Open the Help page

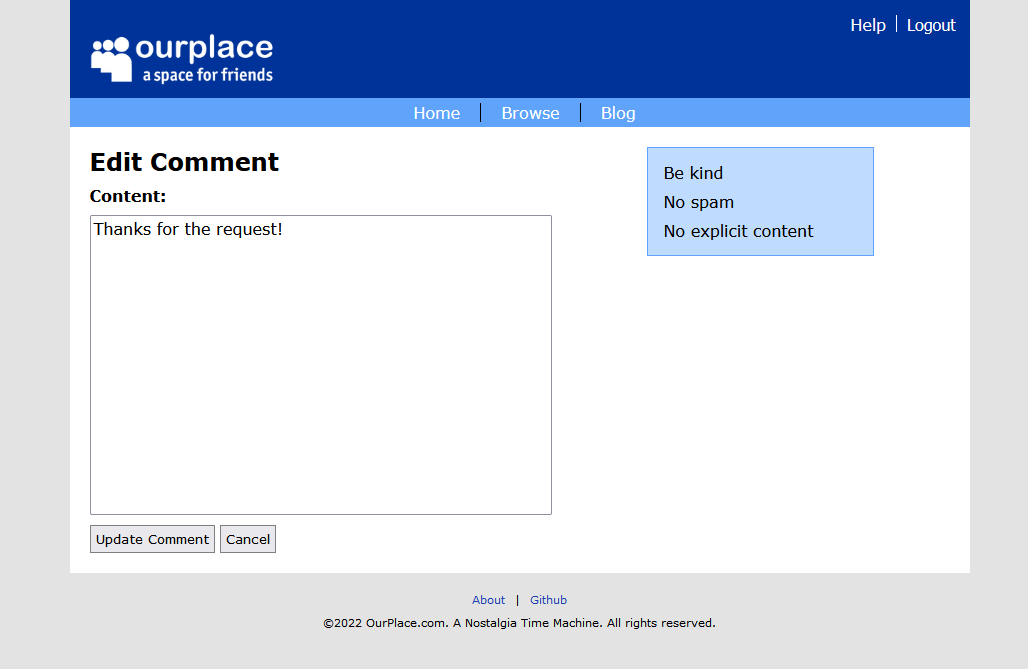tap(867, 25)
